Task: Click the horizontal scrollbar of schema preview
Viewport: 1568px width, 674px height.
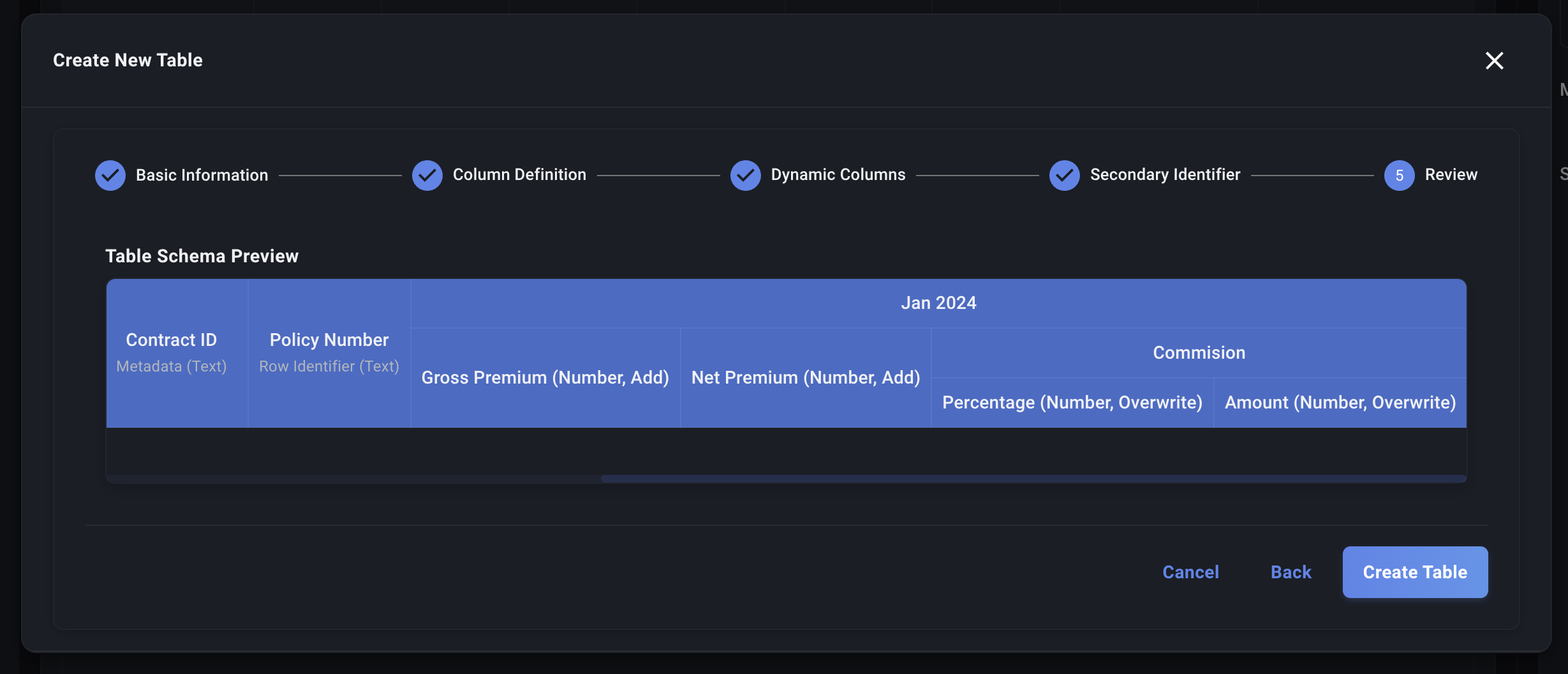Action: [x=1033, y=479]
